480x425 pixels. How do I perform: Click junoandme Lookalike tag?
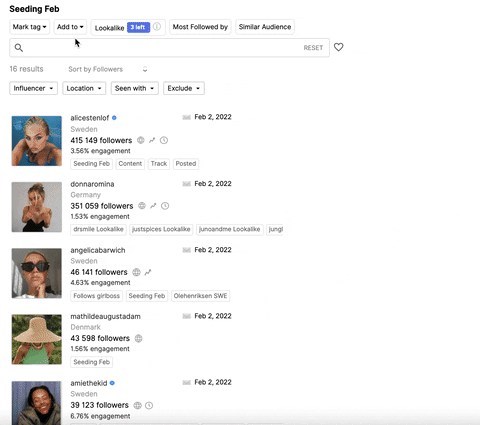pos(229,229)
